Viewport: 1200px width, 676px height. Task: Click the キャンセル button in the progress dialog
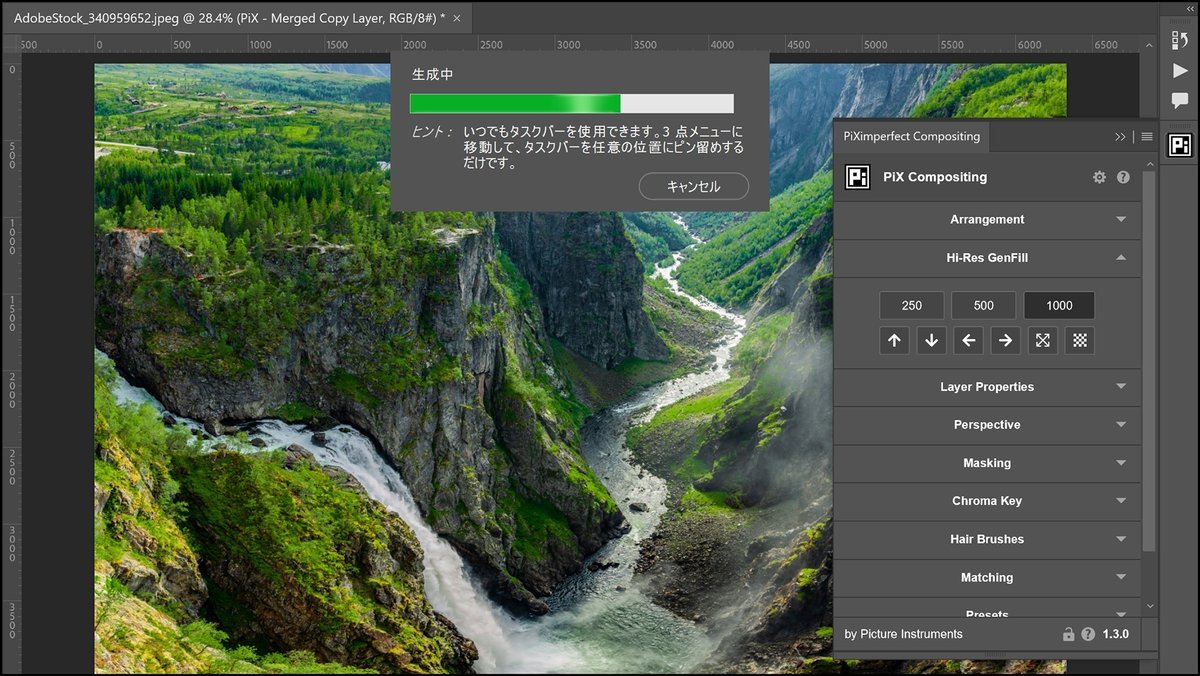click(693, 186)
